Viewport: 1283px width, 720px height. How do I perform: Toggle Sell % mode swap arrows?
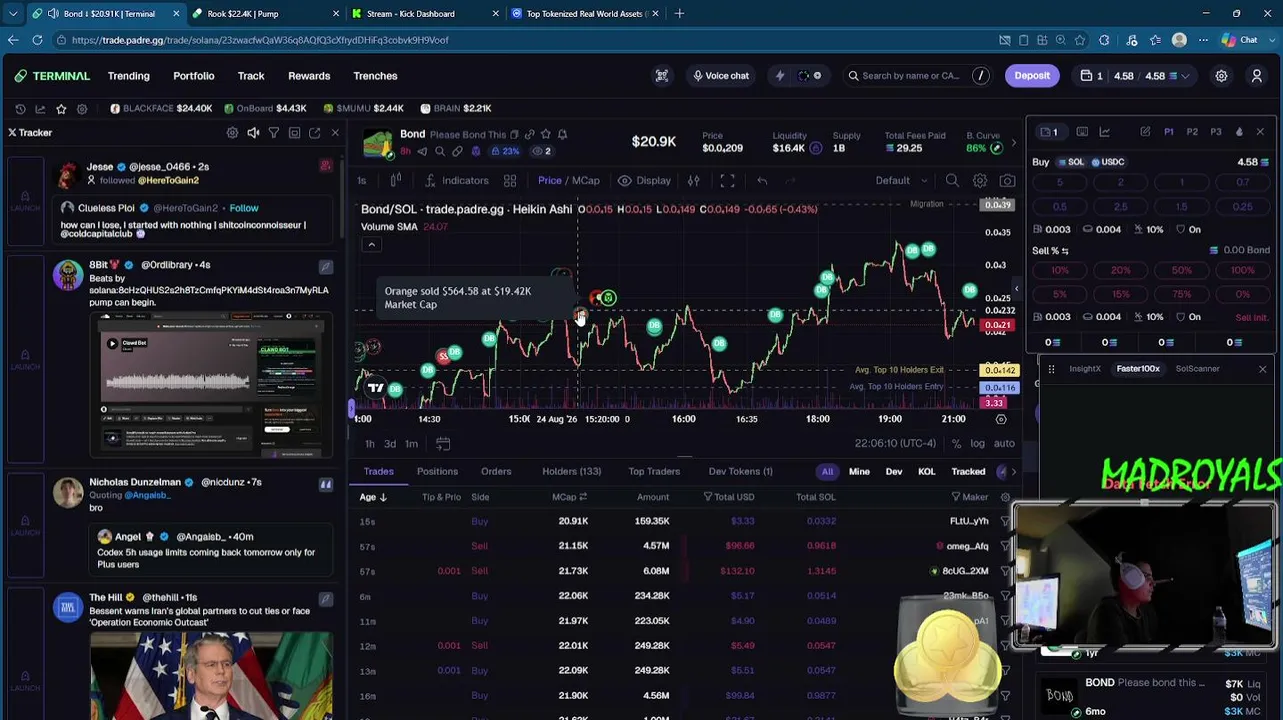[x=1064, y=251]
